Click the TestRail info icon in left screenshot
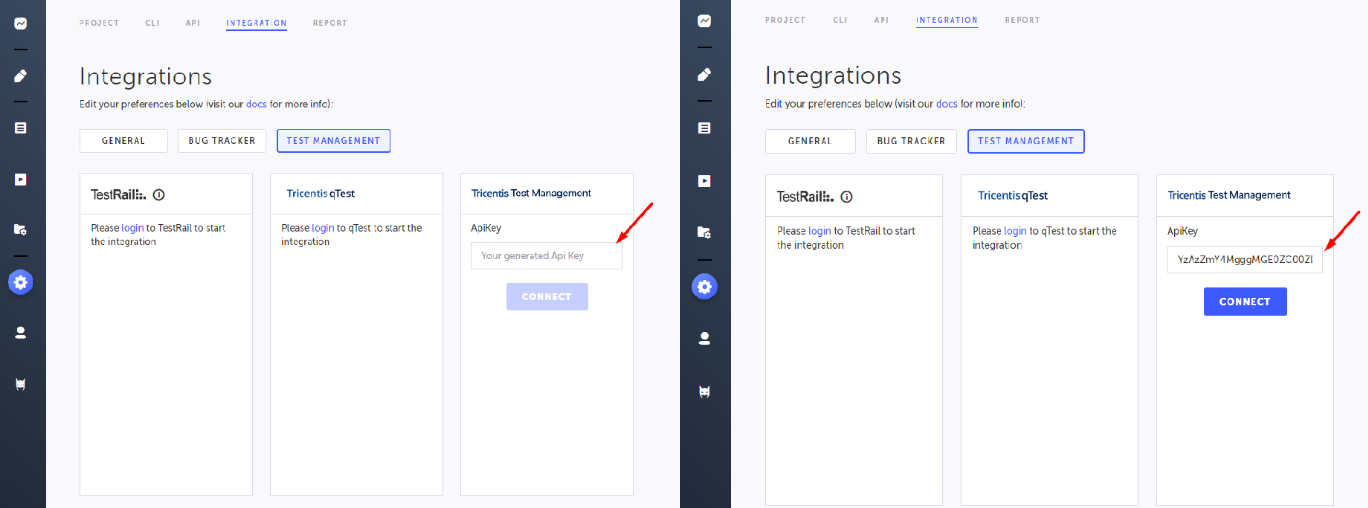Viewport: 1368px width, 508px height. pos(158,195)
